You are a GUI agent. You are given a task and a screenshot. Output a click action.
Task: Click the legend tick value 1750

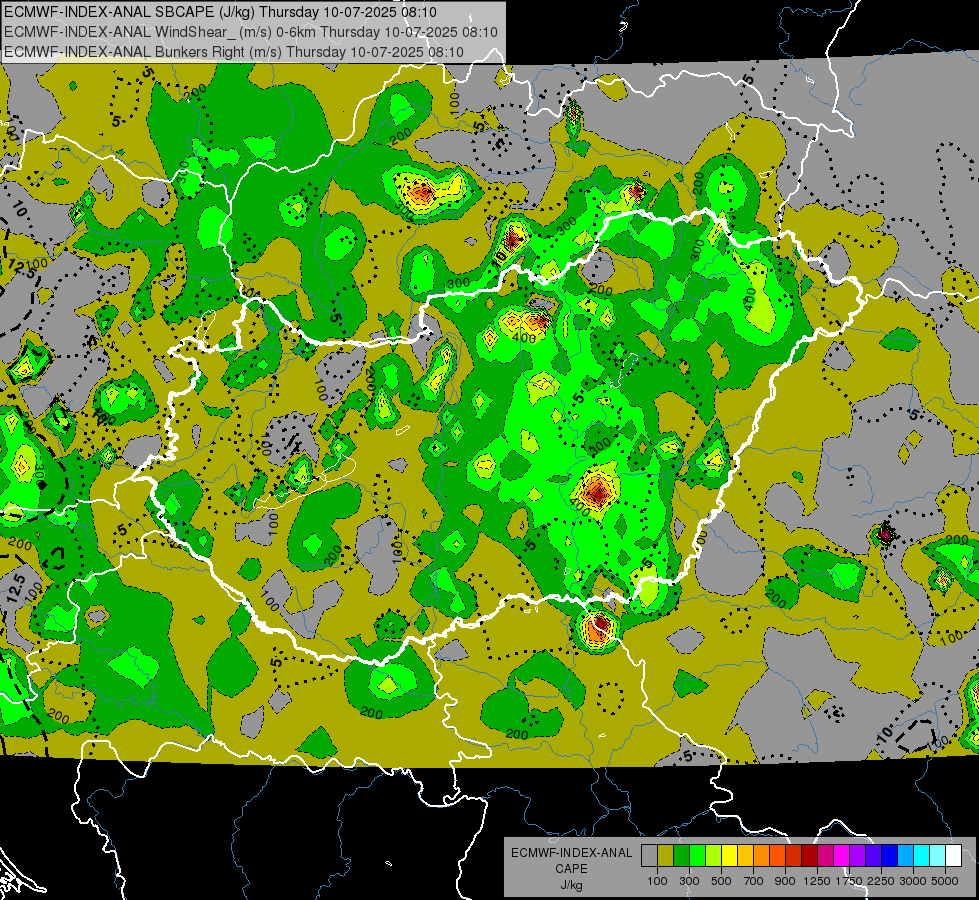click(x=849, y=881)
